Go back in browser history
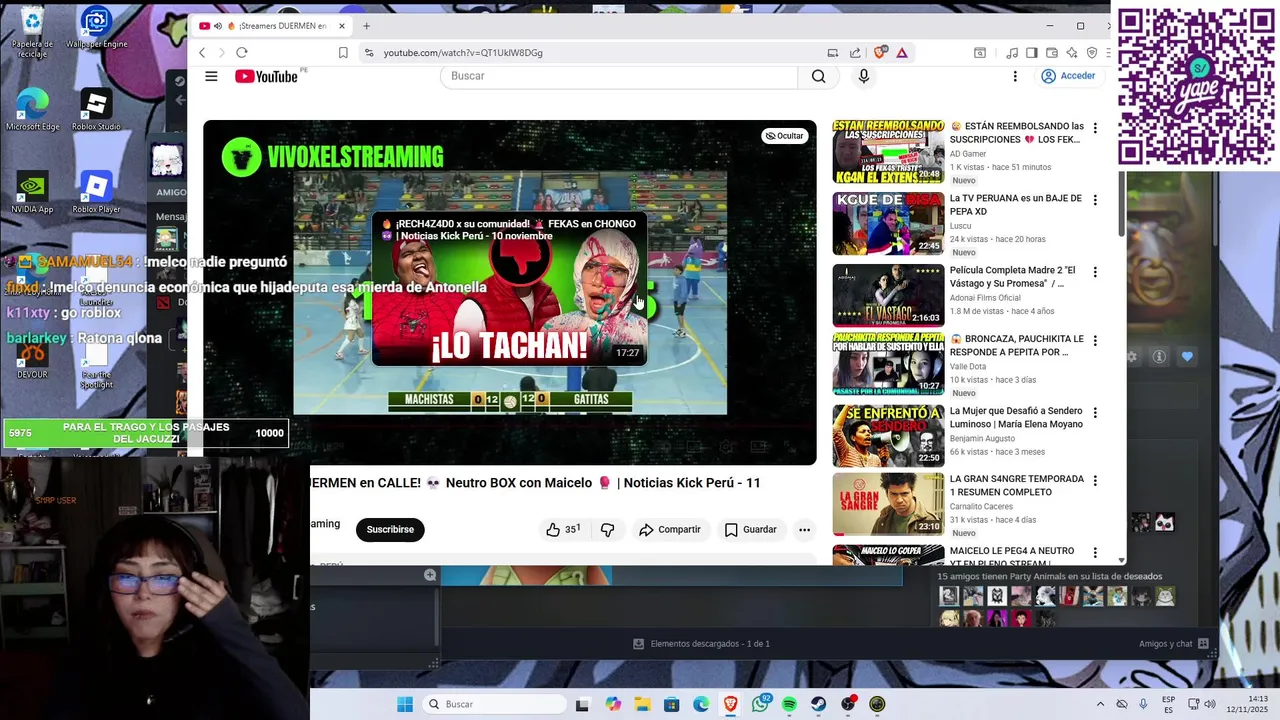The height and width of the screenshot is (720, 1280). tap(202, 52)
